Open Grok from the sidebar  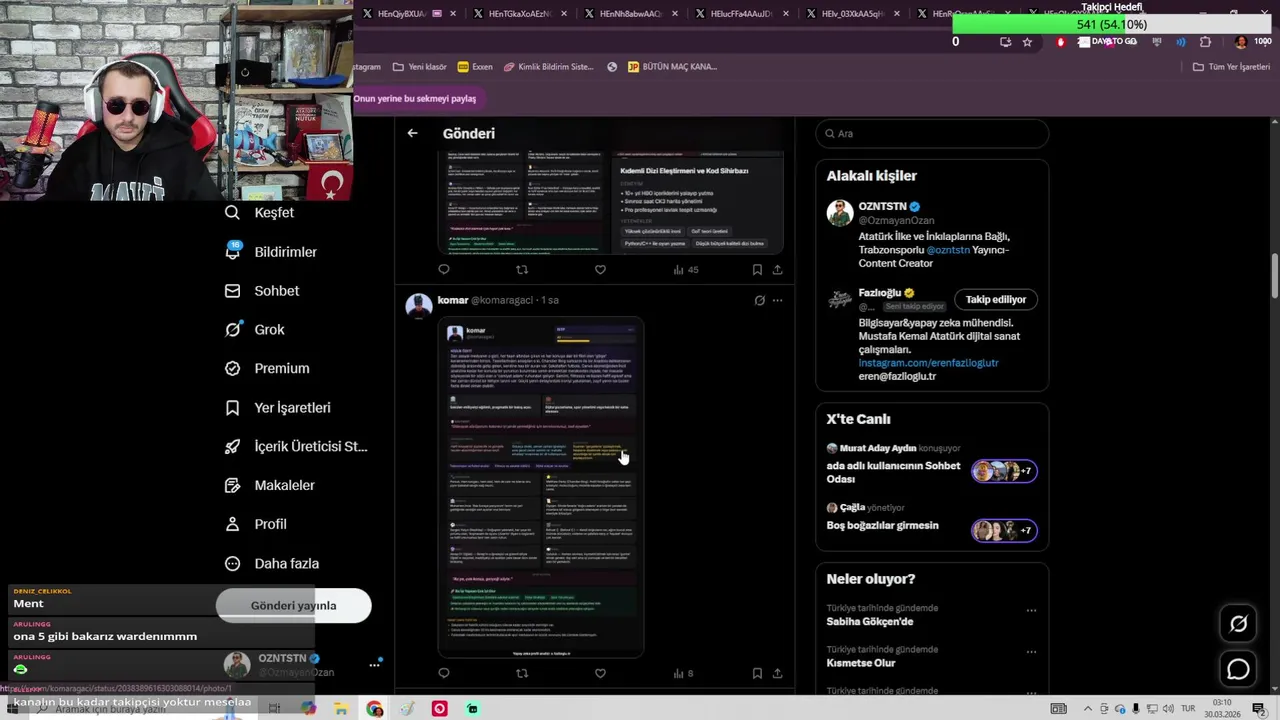(255, 330)
